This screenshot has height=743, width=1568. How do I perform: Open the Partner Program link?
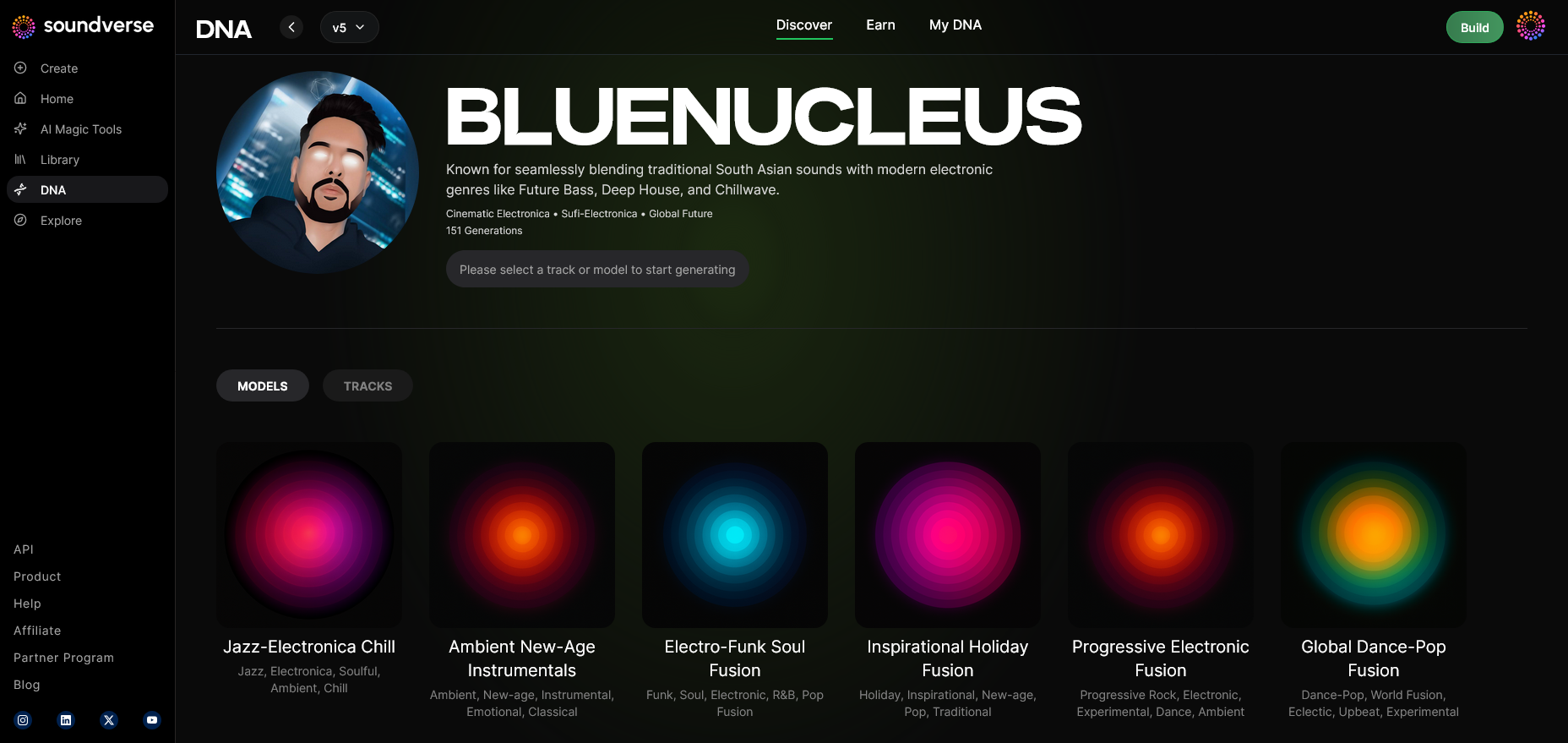[63, 658]
